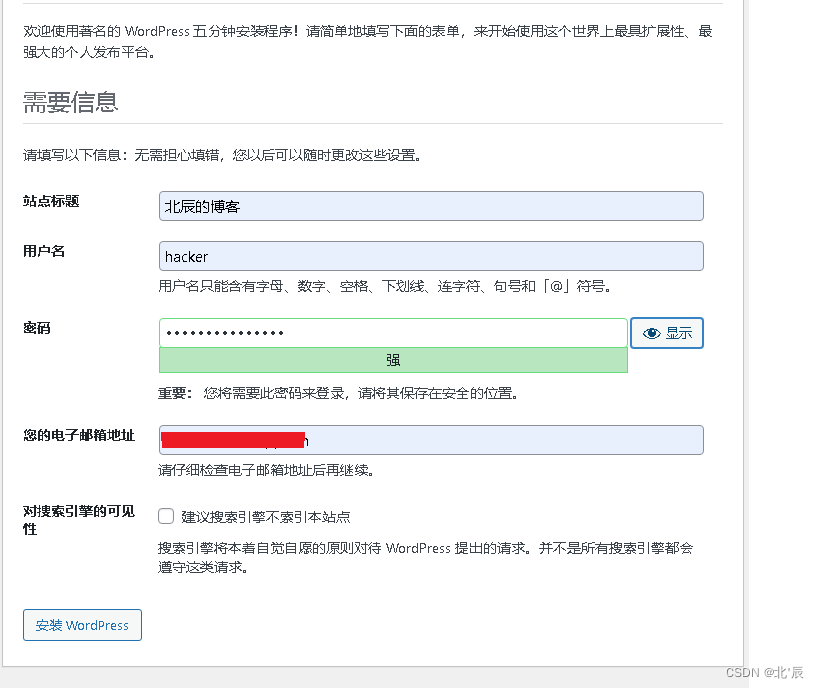Click the 站点标题 label

tap(51, 201)
